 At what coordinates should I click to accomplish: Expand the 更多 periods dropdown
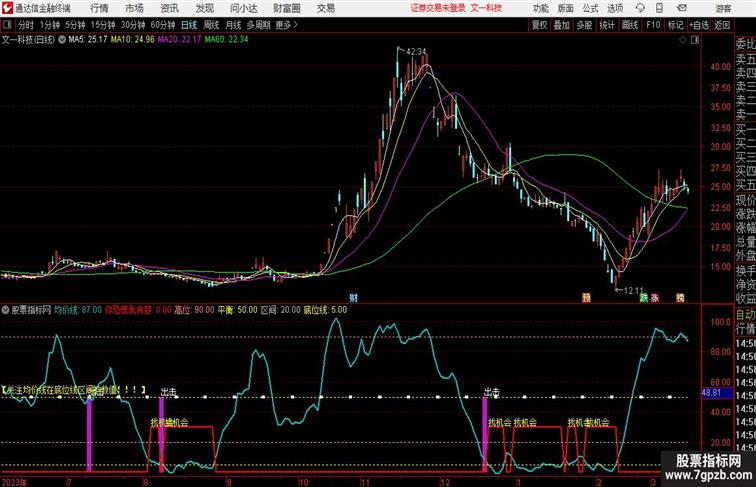(x=286, y=25)
